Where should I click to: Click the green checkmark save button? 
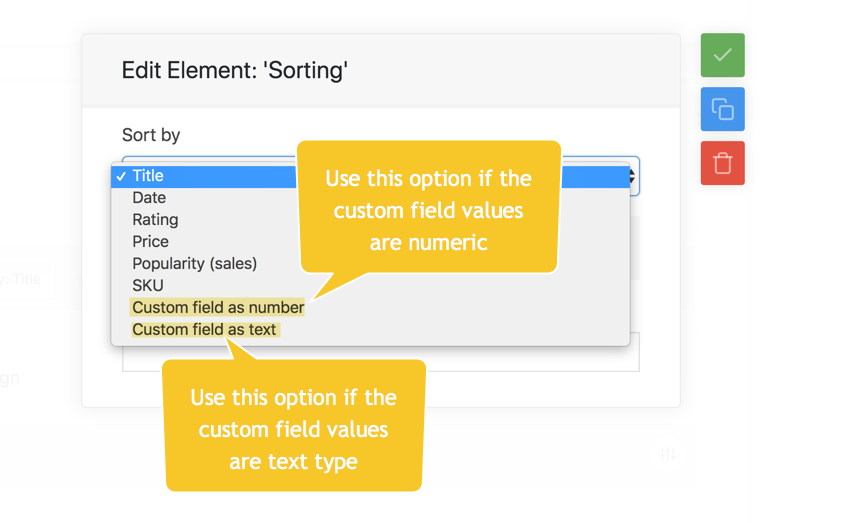pyautogui.click(x=722, y=55)
